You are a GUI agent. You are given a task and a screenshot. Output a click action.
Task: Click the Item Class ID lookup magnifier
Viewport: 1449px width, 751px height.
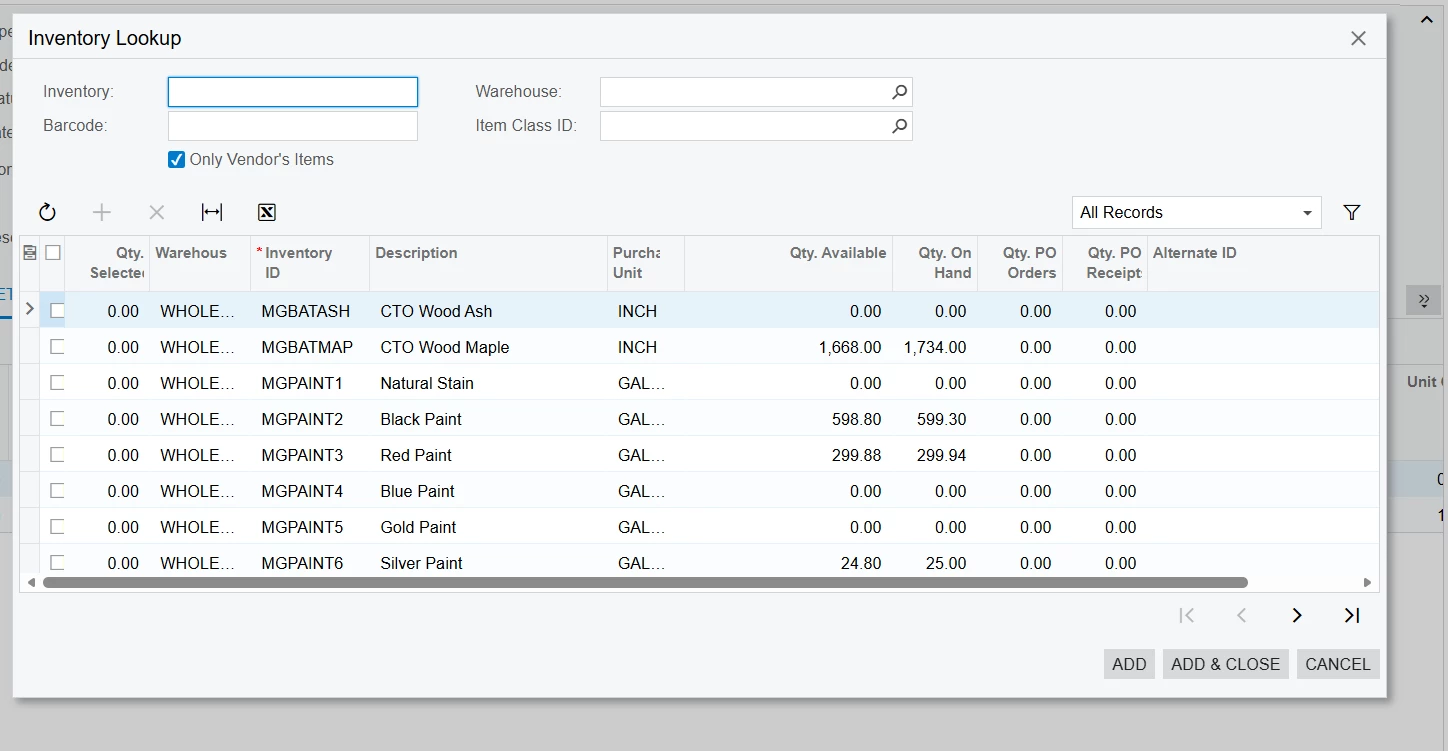(x=900, y=126)
